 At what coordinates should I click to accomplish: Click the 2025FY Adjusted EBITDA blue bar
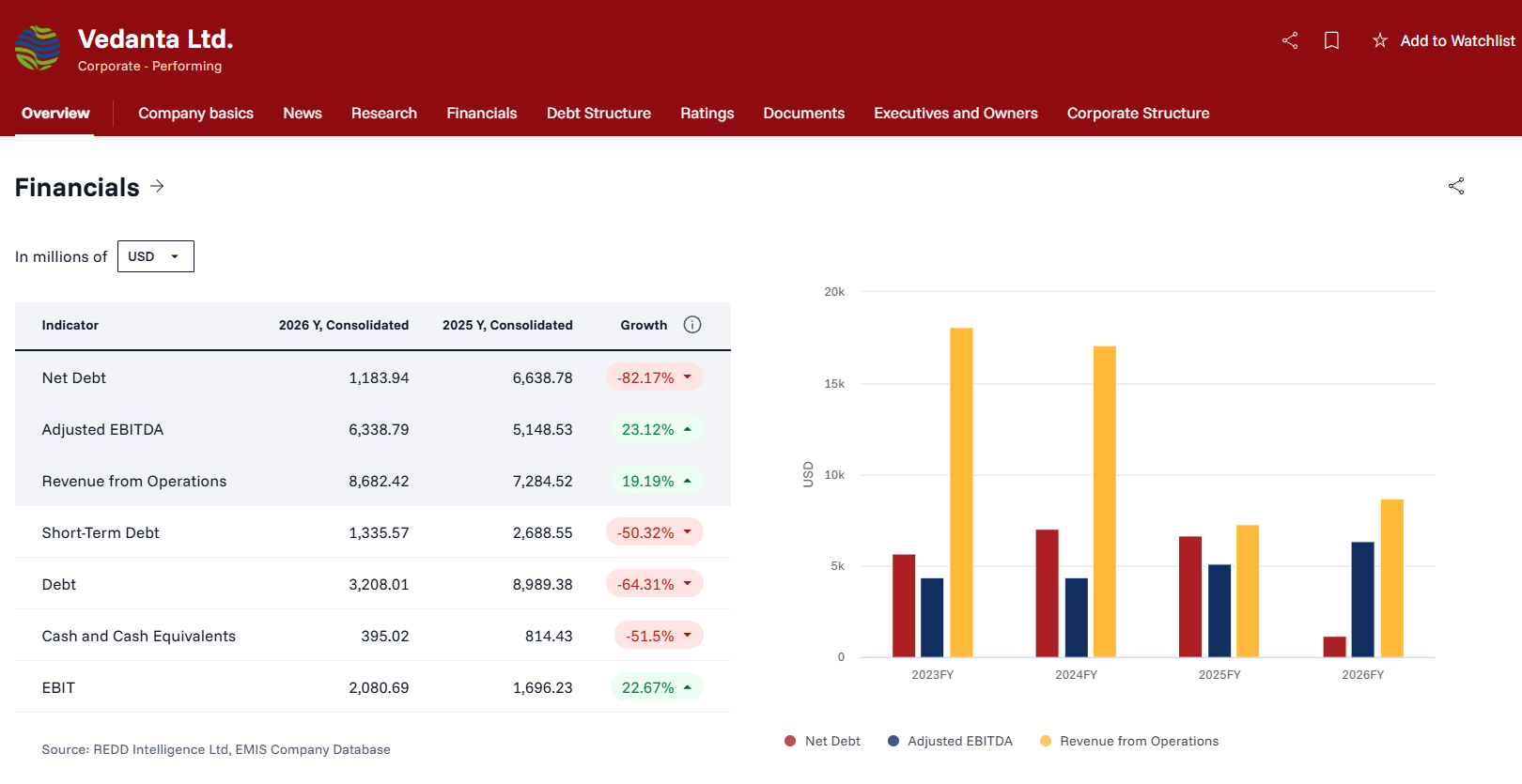point(1219,610)
